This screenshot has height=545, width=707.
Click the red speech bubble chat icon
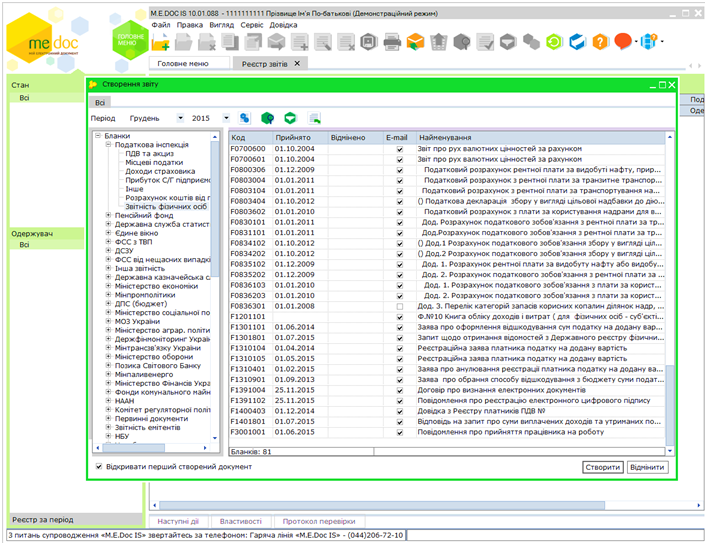[x=624, y=41]
